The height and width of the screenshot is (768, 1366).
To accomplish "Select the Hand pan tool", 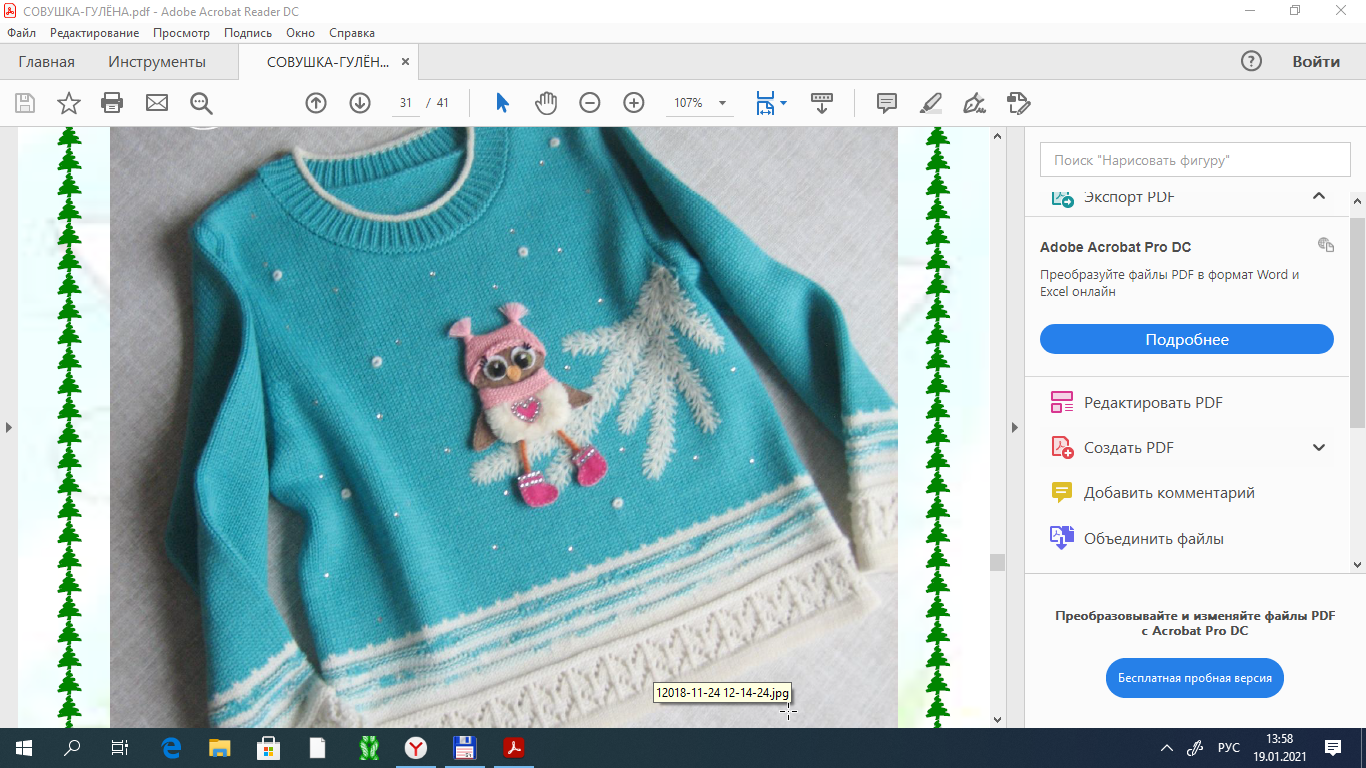I will click(x=545, y=103).
